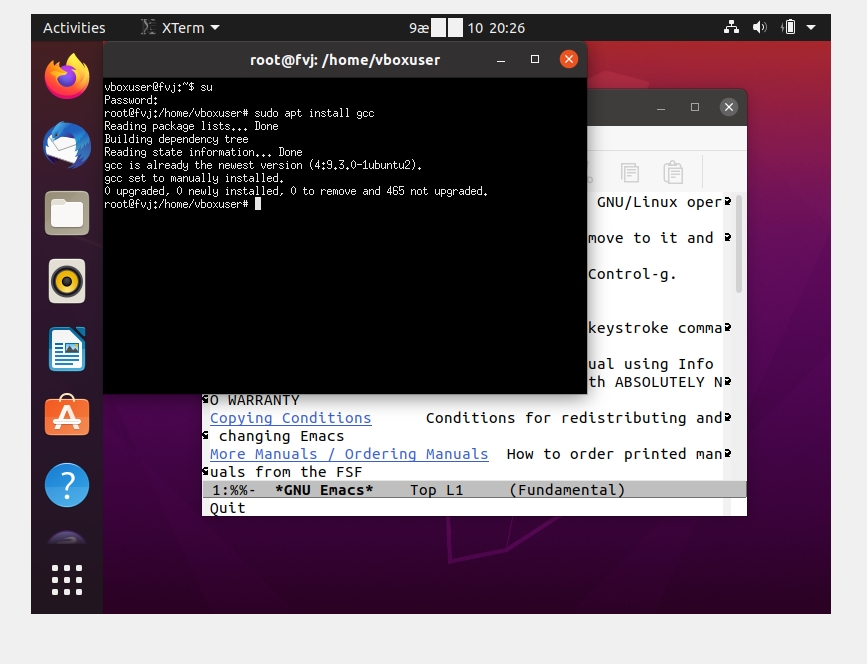Open the Help icon in dock

point(67,485)
